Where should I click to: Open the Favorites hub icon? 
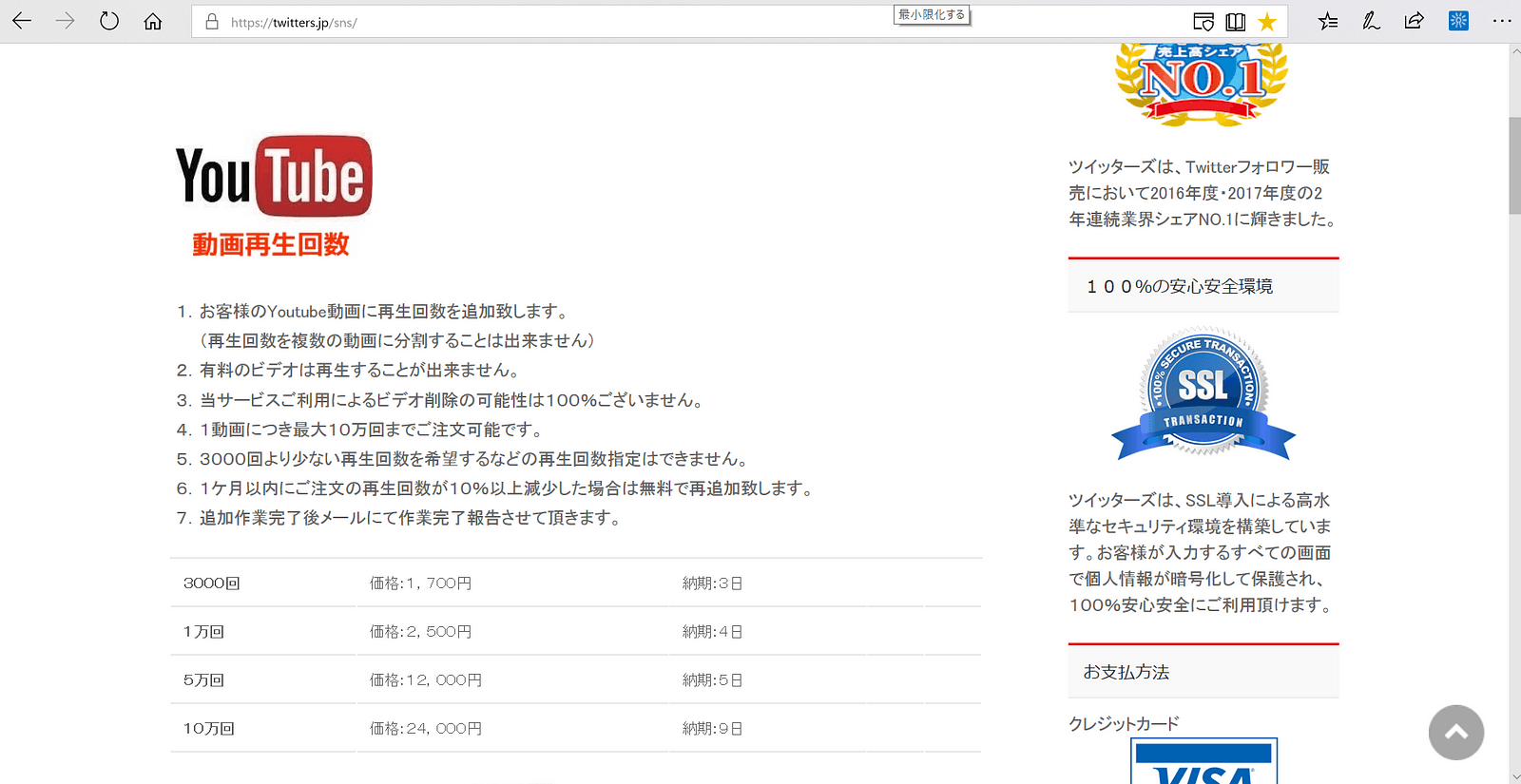tap(1328, 21)
